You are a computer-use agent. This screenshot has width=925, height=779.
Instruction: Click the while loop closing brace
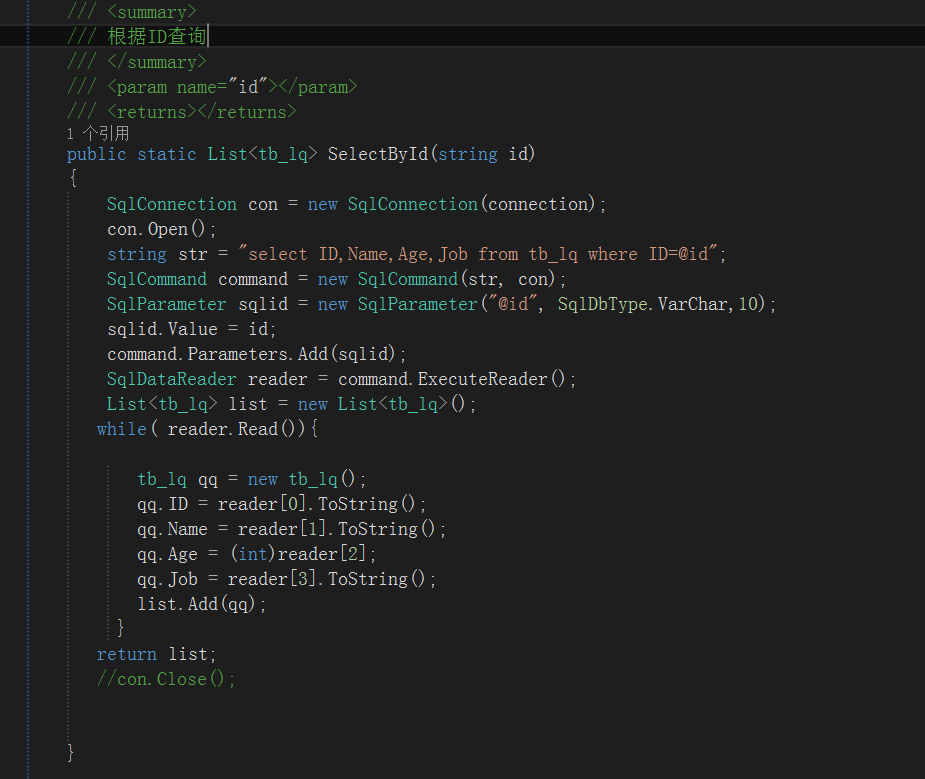(120, 628)
